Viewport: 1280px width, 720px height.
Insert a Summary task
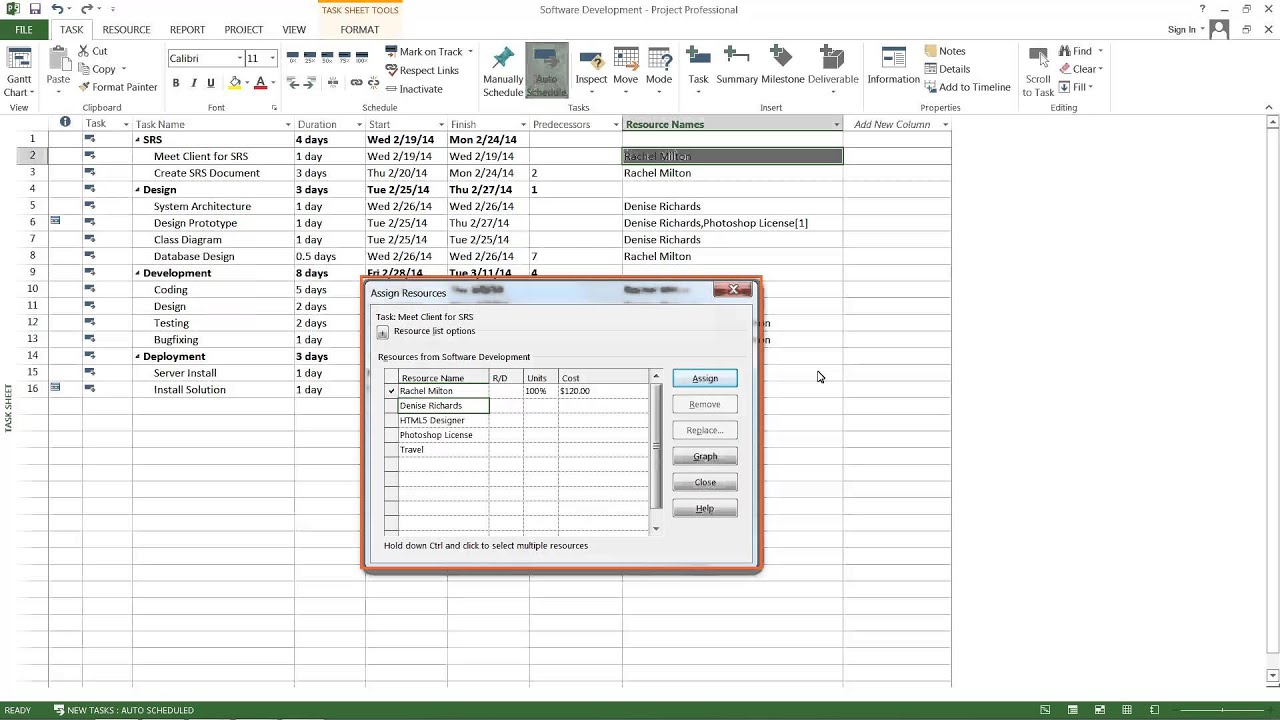point(737,66)
